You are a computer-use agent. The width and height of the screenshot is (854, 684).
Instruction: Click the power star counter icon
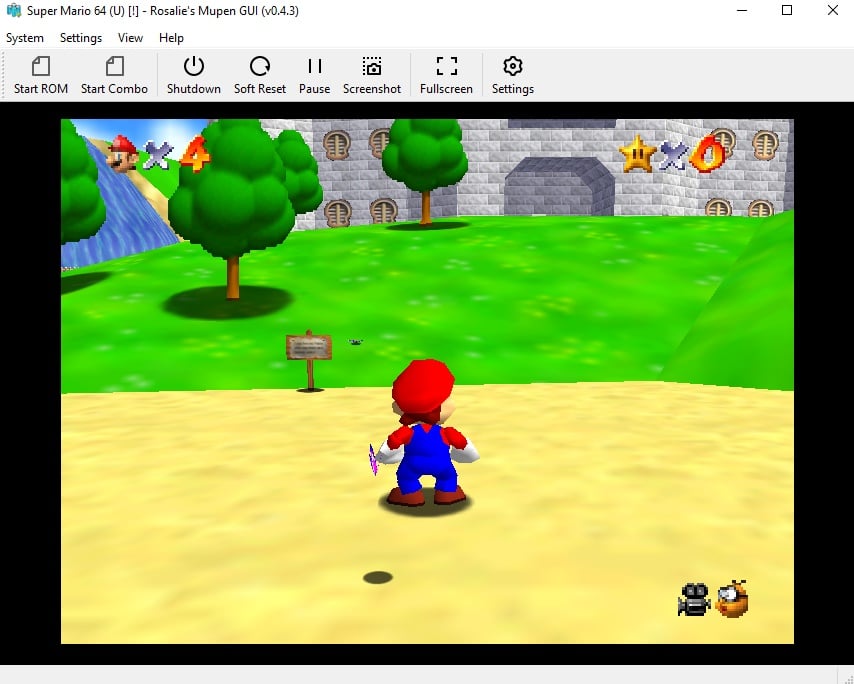[x=637, y=154]
